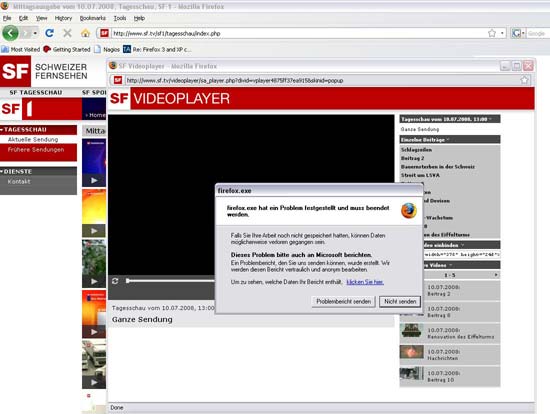Click the Nicht senden button
Image resolution: width=550 pixels, height=414 pixels.
click(x=400, y=301)
